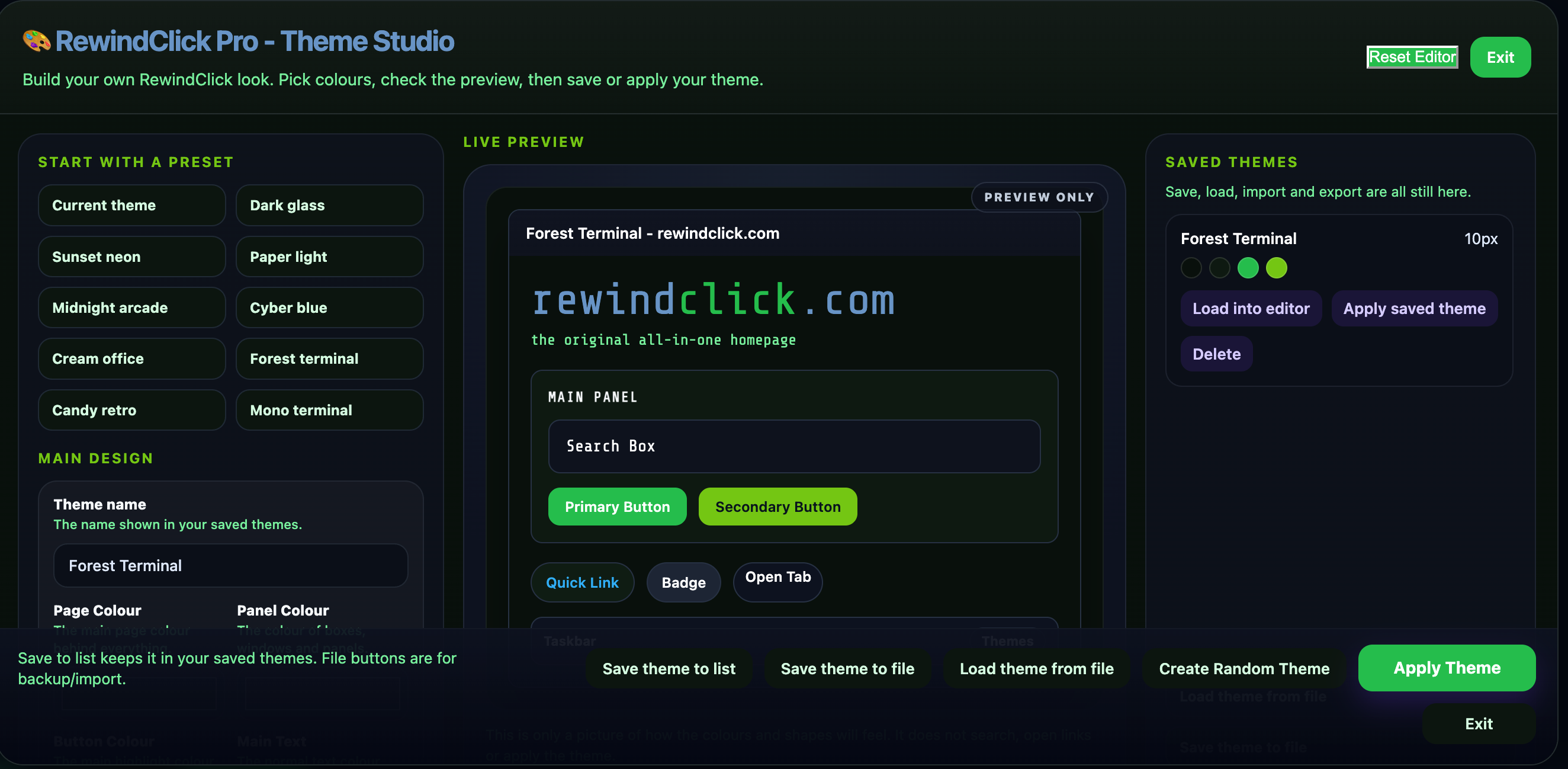Image resolution: width=1568 pixels, height=769 pixels.
Task: Click Load into editor button
Action: pyautogui.click(x=1251, y=309)
